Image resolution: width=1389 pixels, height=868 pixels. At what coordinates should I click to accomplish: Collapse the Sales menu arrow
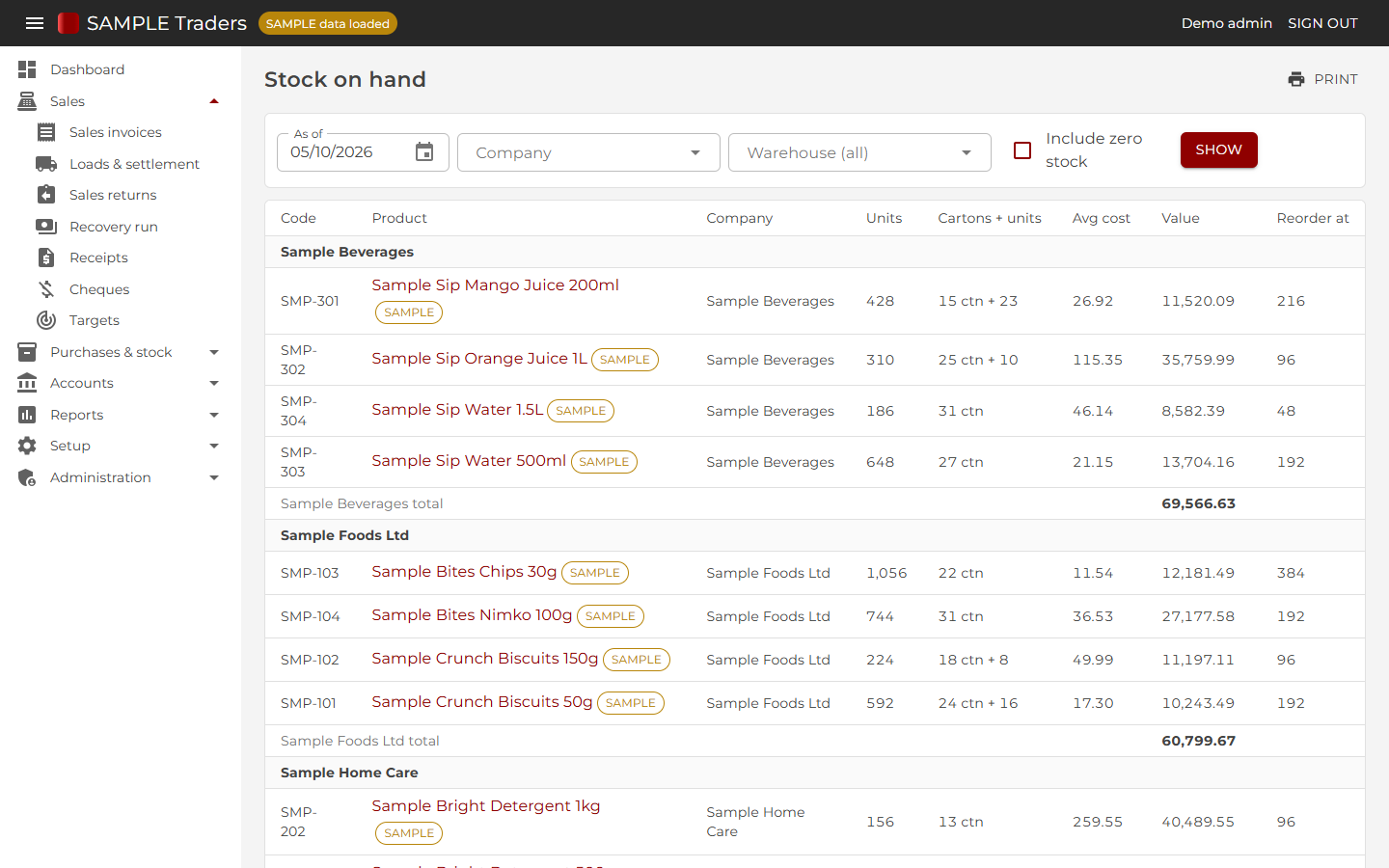[214, 101]
